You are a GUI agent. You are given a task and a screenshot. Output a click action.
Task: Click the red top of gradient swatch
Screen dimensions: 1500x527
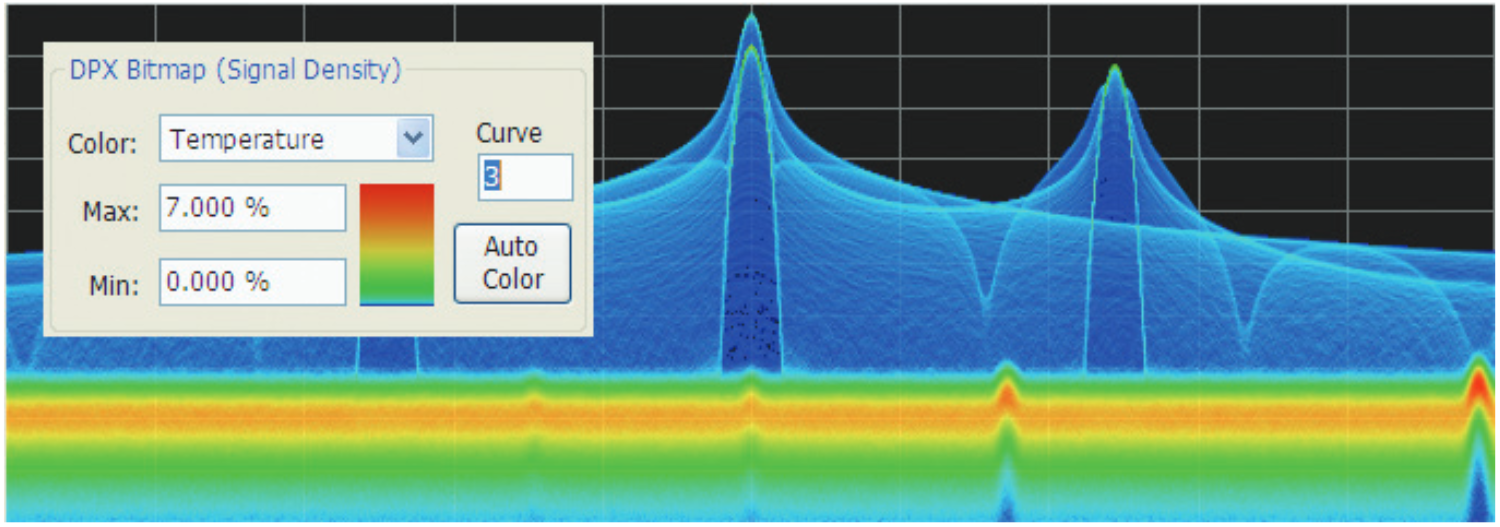click(x=397, y=195)
